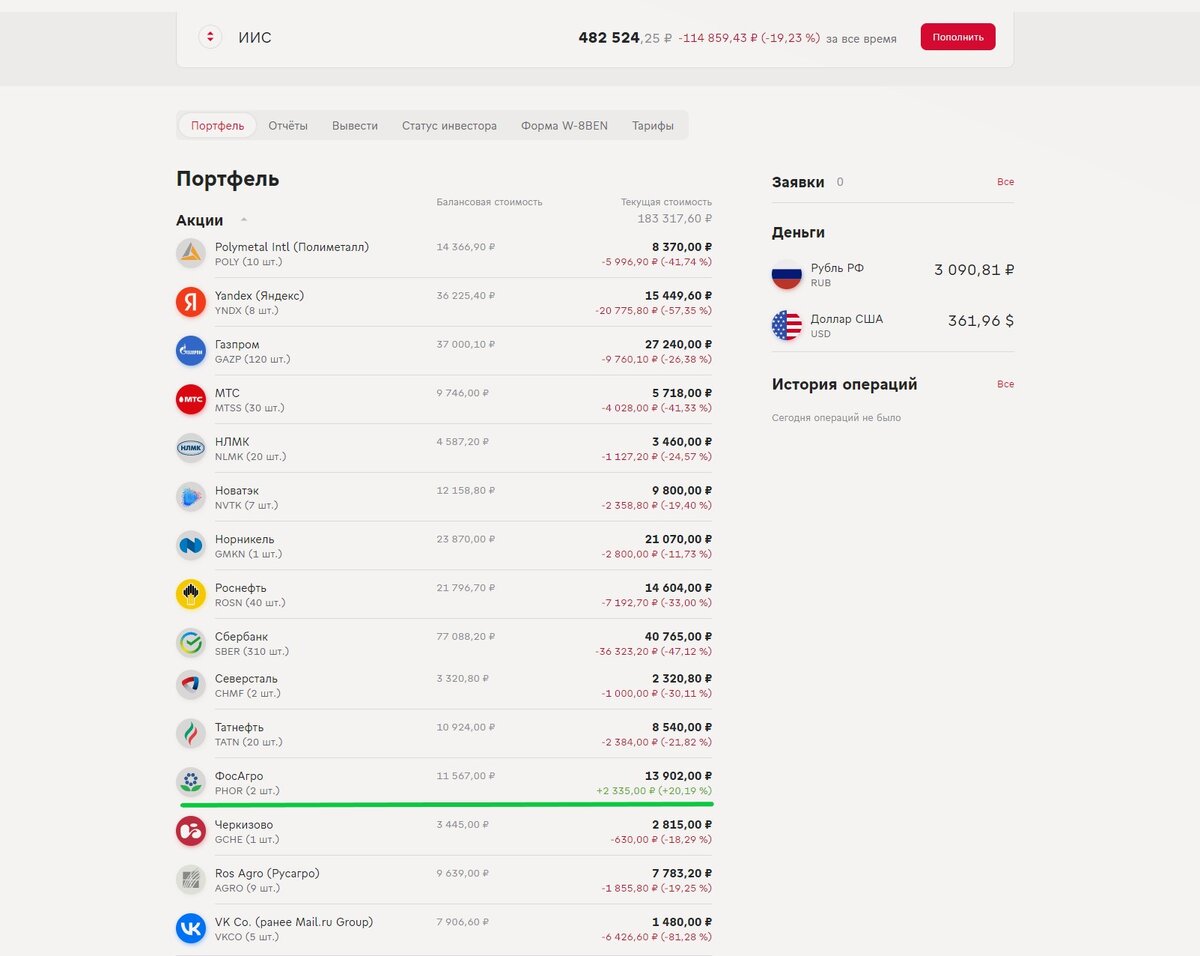Collapse the Акции section arrow
Screen dimensions: 1200x956
(x=244, y=220)
